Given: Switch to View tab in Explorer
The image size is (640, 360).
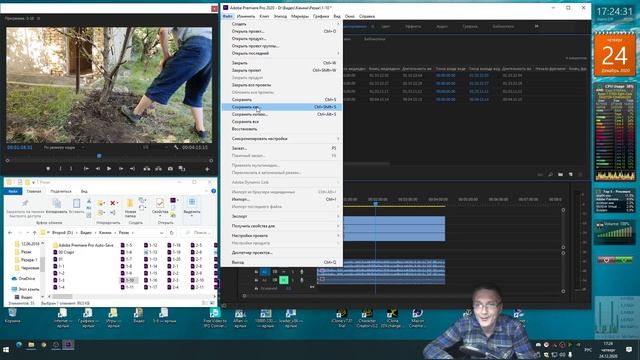Looking at the screenshot, I should click(84, 191).
